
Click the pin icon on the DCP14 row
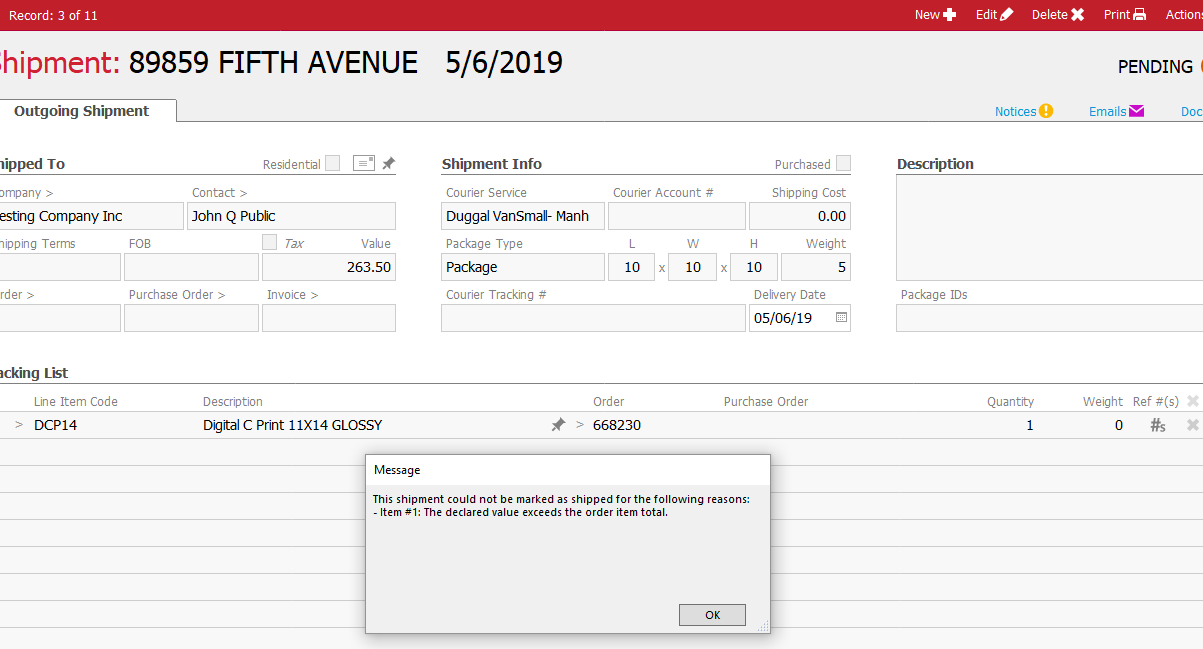coord(558,425)
